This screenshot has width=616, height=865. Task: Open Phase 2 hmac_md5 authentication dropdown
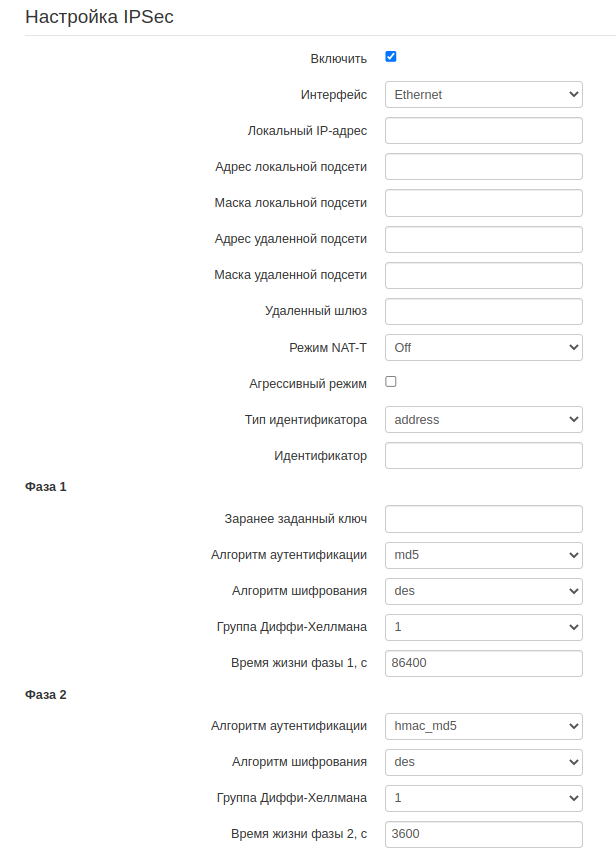(x=483, y=726)
